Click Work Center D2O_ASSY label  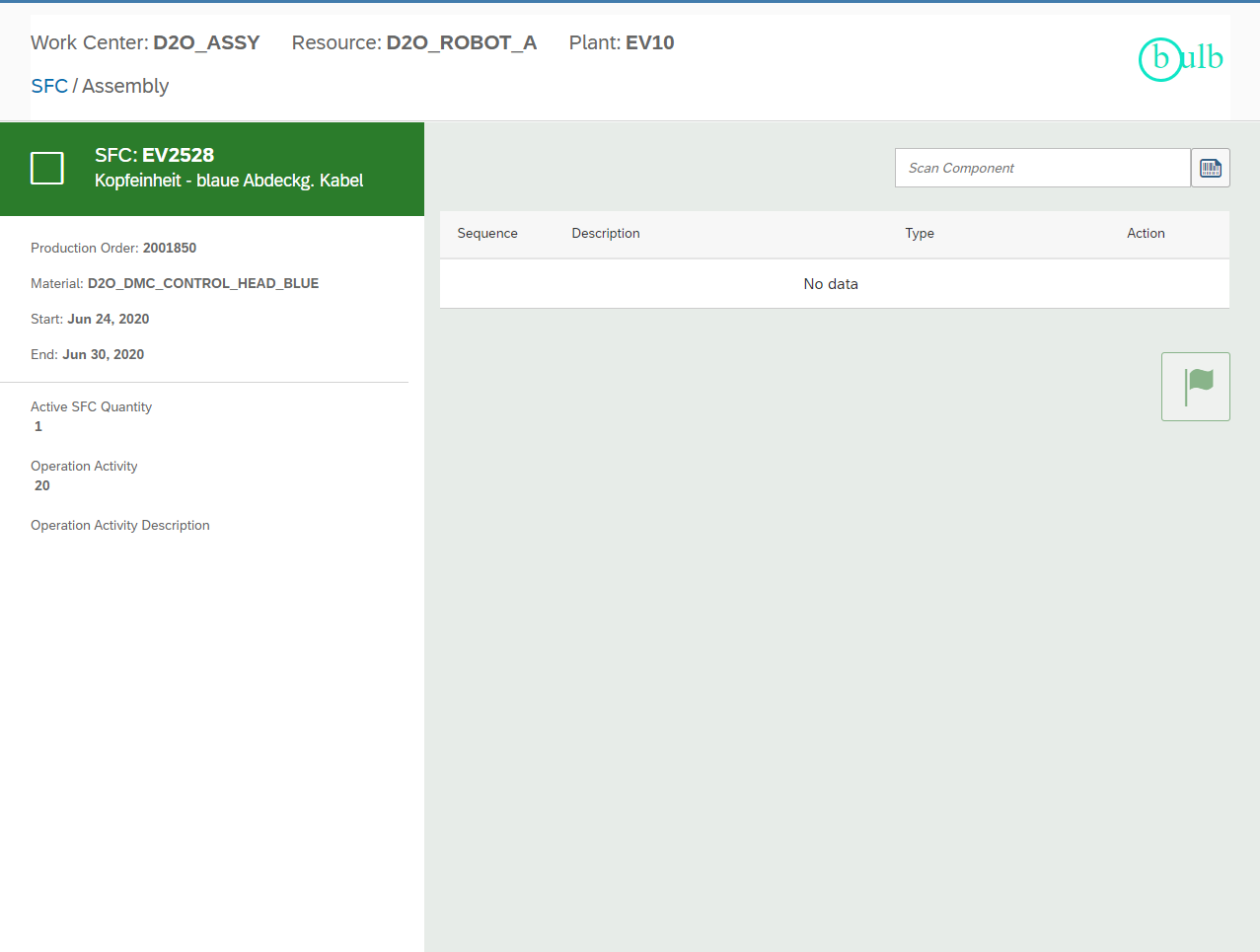point(145,42)
